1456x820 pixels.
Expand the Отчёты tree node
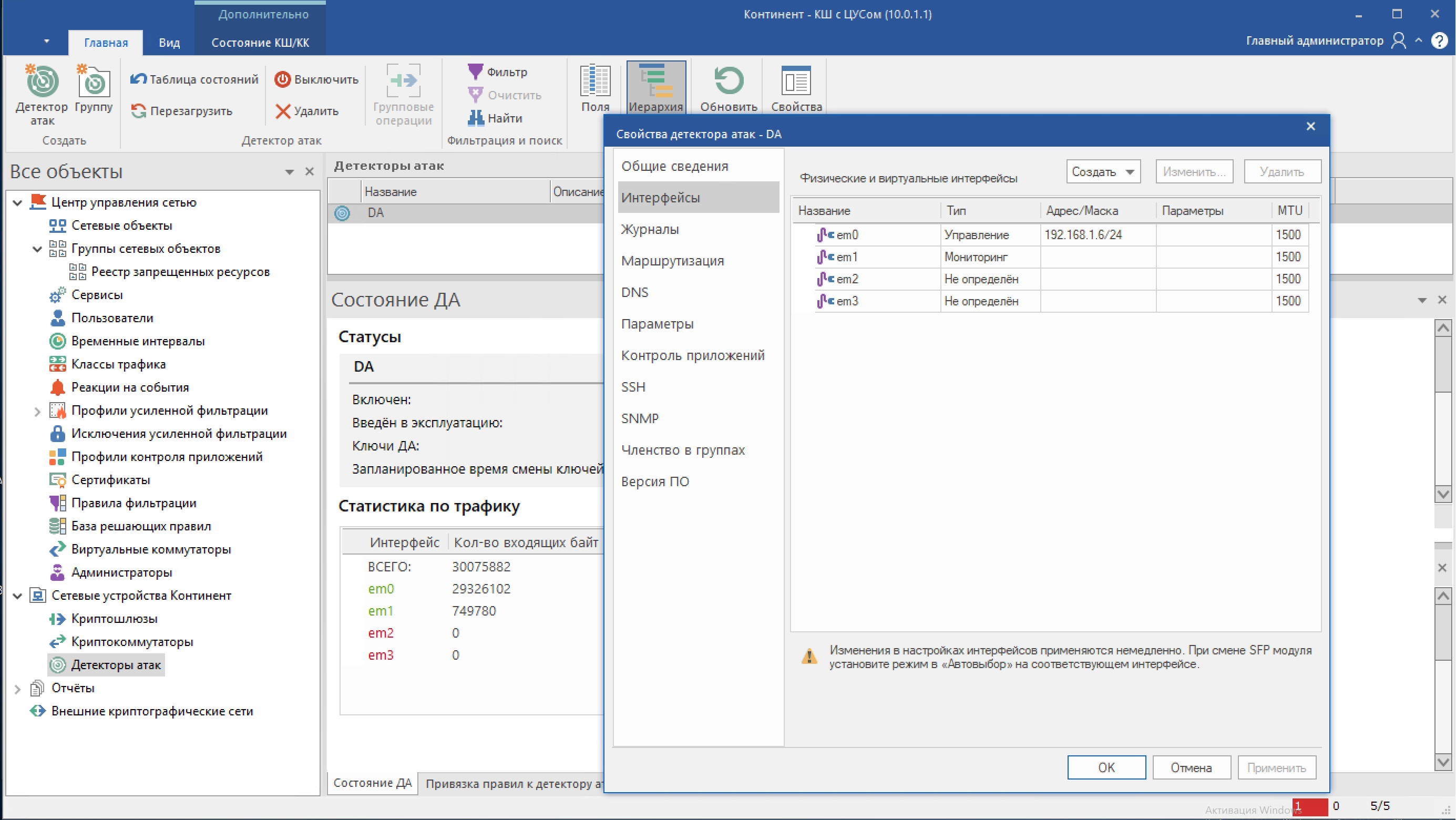17,689
